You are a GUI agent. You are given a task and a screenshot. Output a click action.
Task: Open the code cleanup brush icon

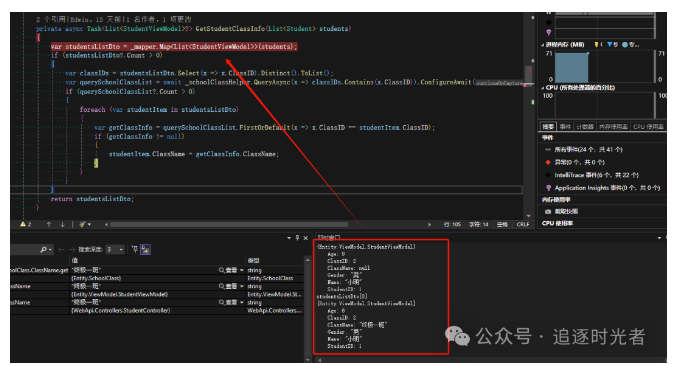pyautogui.click(x=82, y=225)
